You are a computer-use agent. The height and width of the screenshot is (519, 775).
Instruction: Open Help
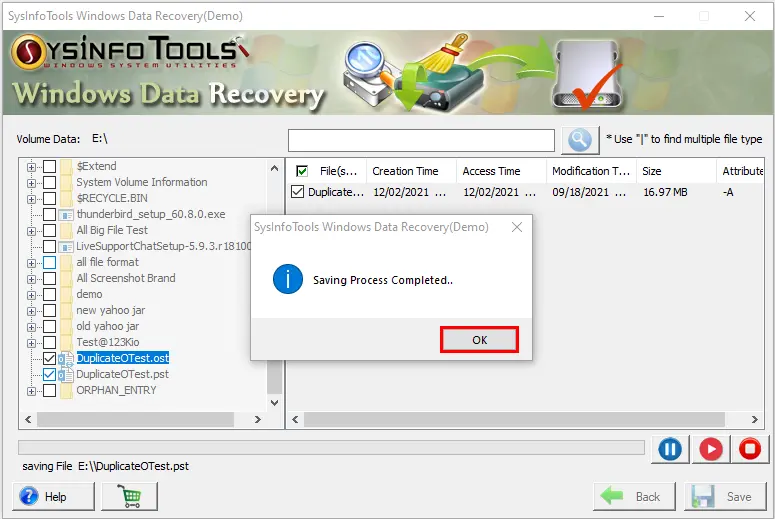[53, 496]
